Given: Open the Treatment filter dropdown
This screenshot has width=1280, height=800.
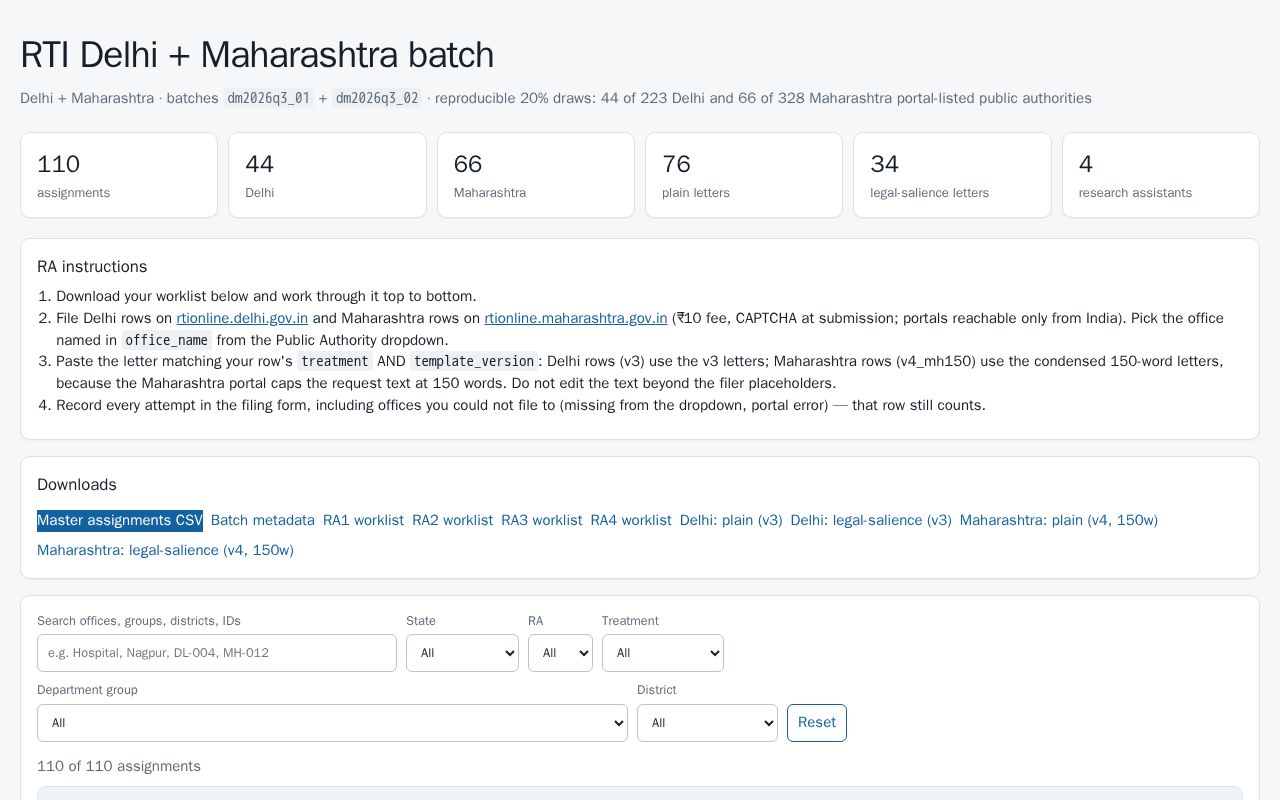Looking at the screenshot, I should coord(663,653).
